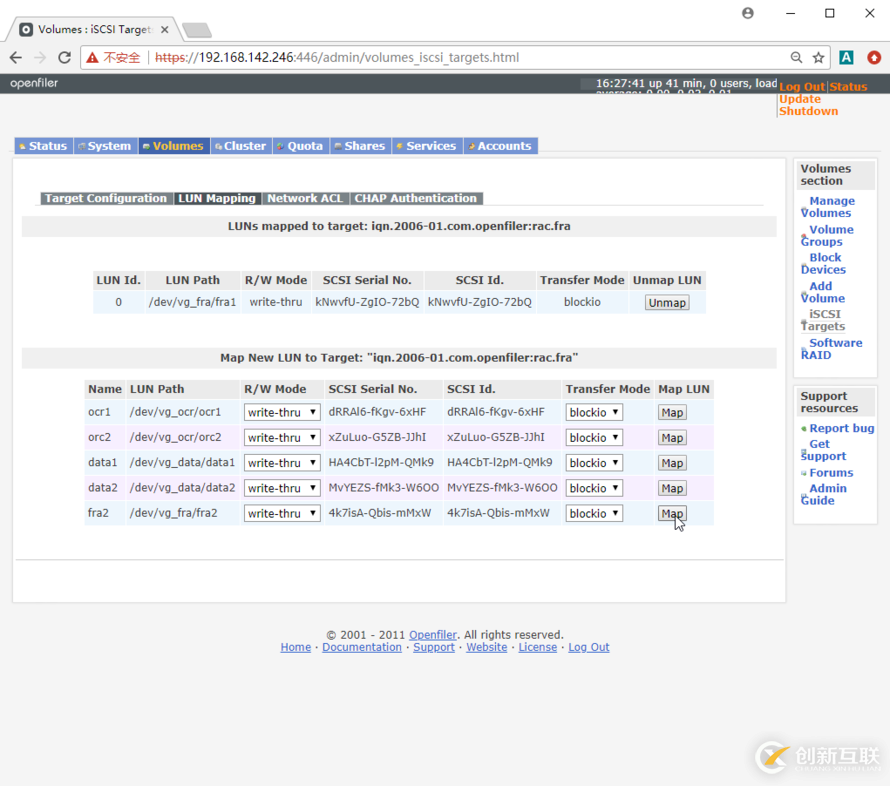Expand R/W Mode dropdown for fra2
This screenshot has height=786, width=890.
[282, 513]
